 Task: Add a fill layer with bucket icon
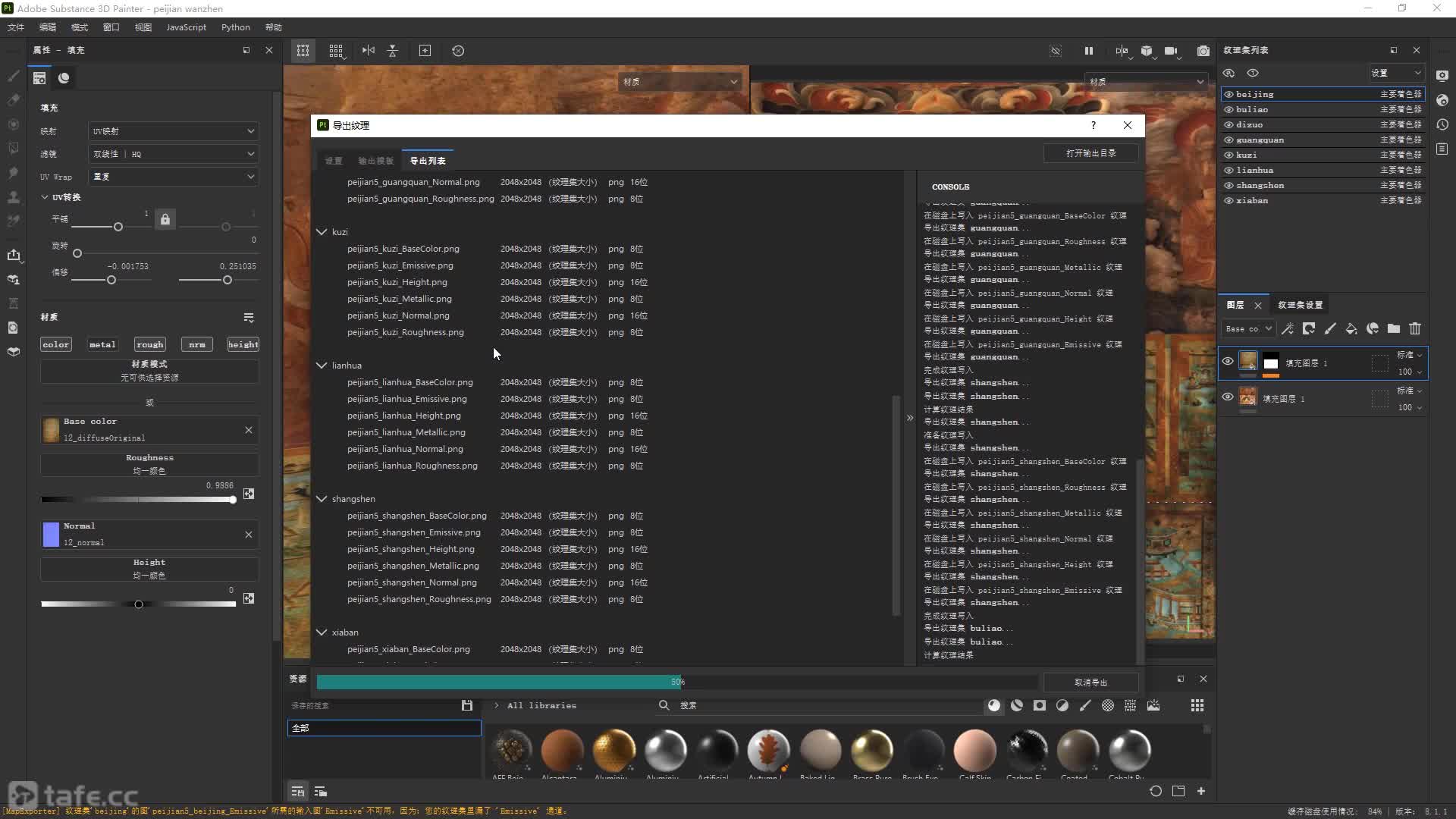[1351, 328]
